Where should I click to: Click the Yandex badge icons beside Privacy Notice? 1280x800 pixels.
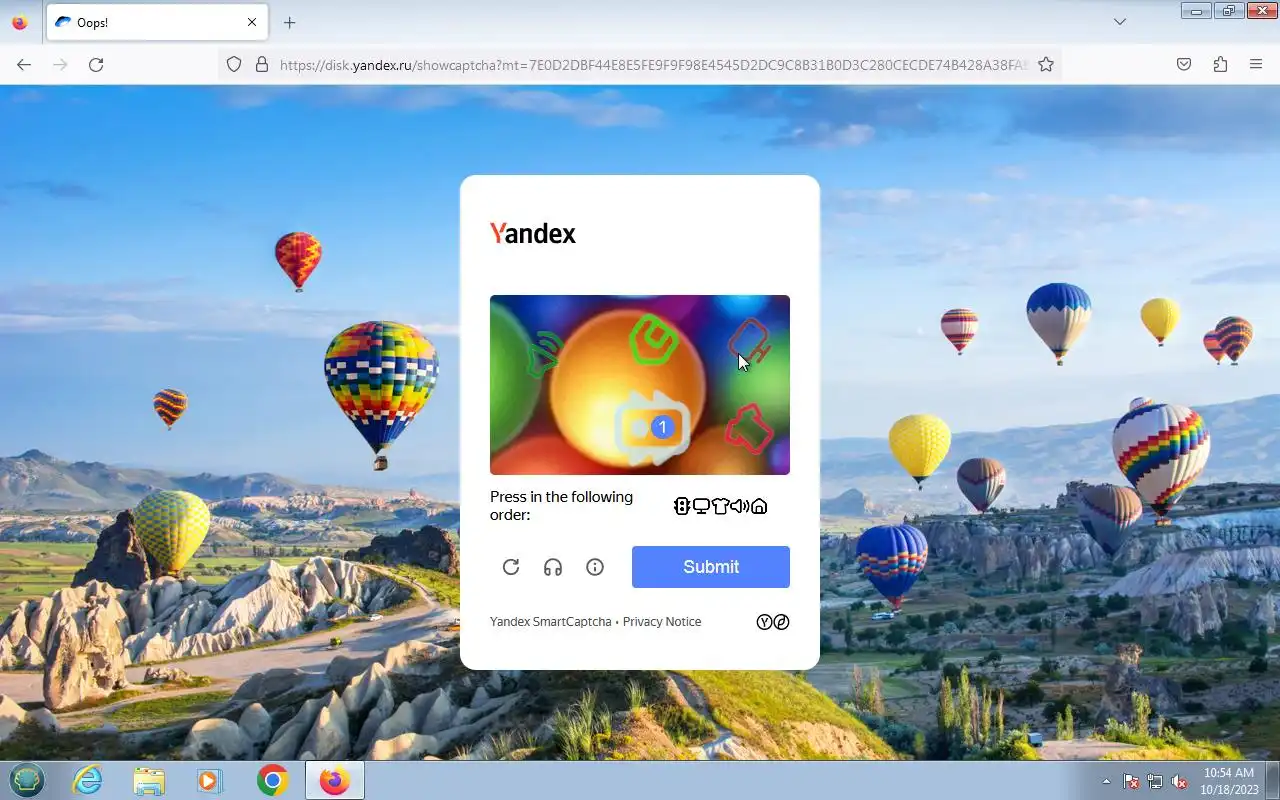click(x=773, y=622)
